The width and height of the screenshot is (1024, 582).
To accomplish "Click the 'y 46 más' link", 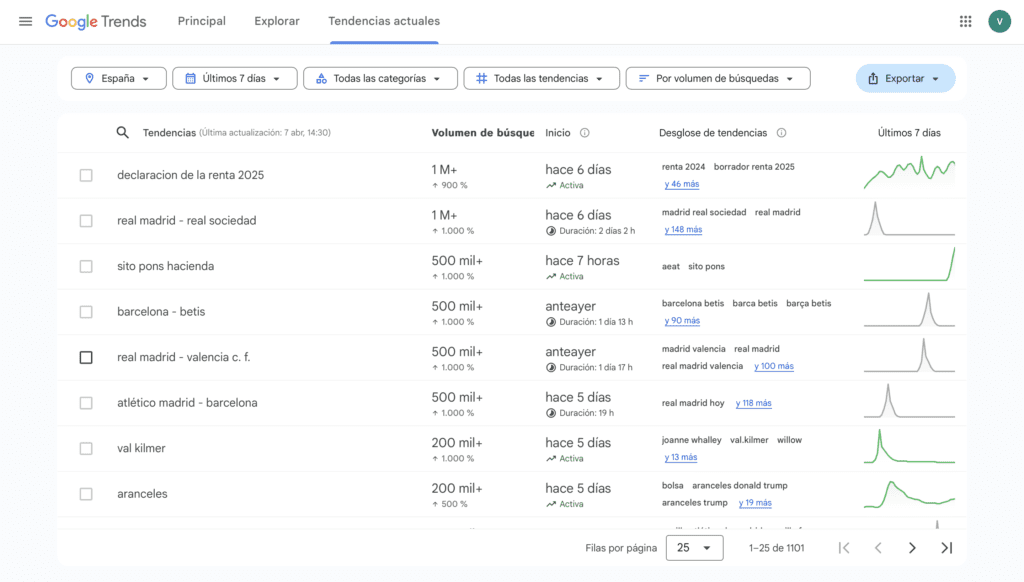I will (x=682, y=184).
